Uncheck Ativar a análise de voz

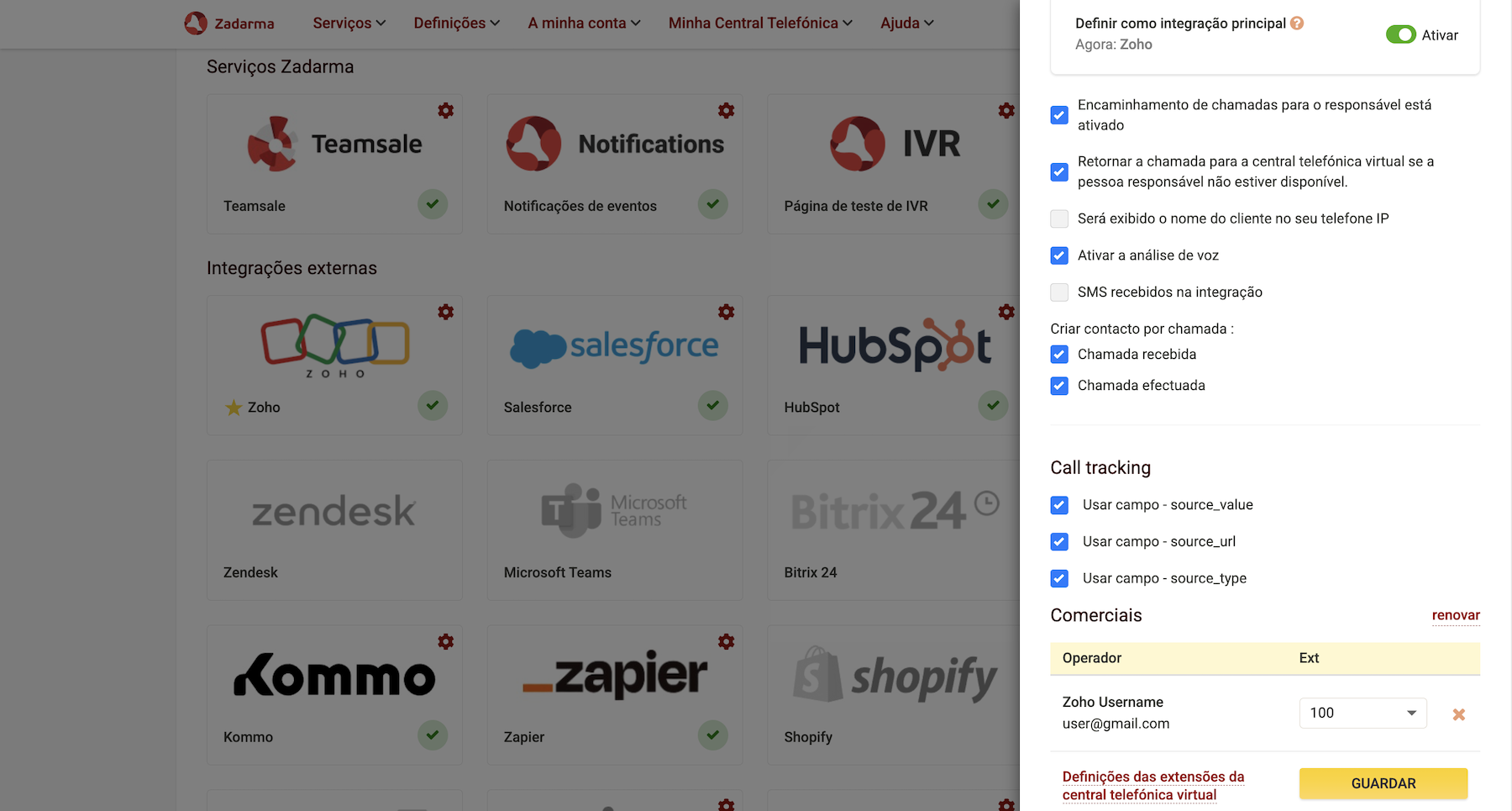(x=1059, y=255)
